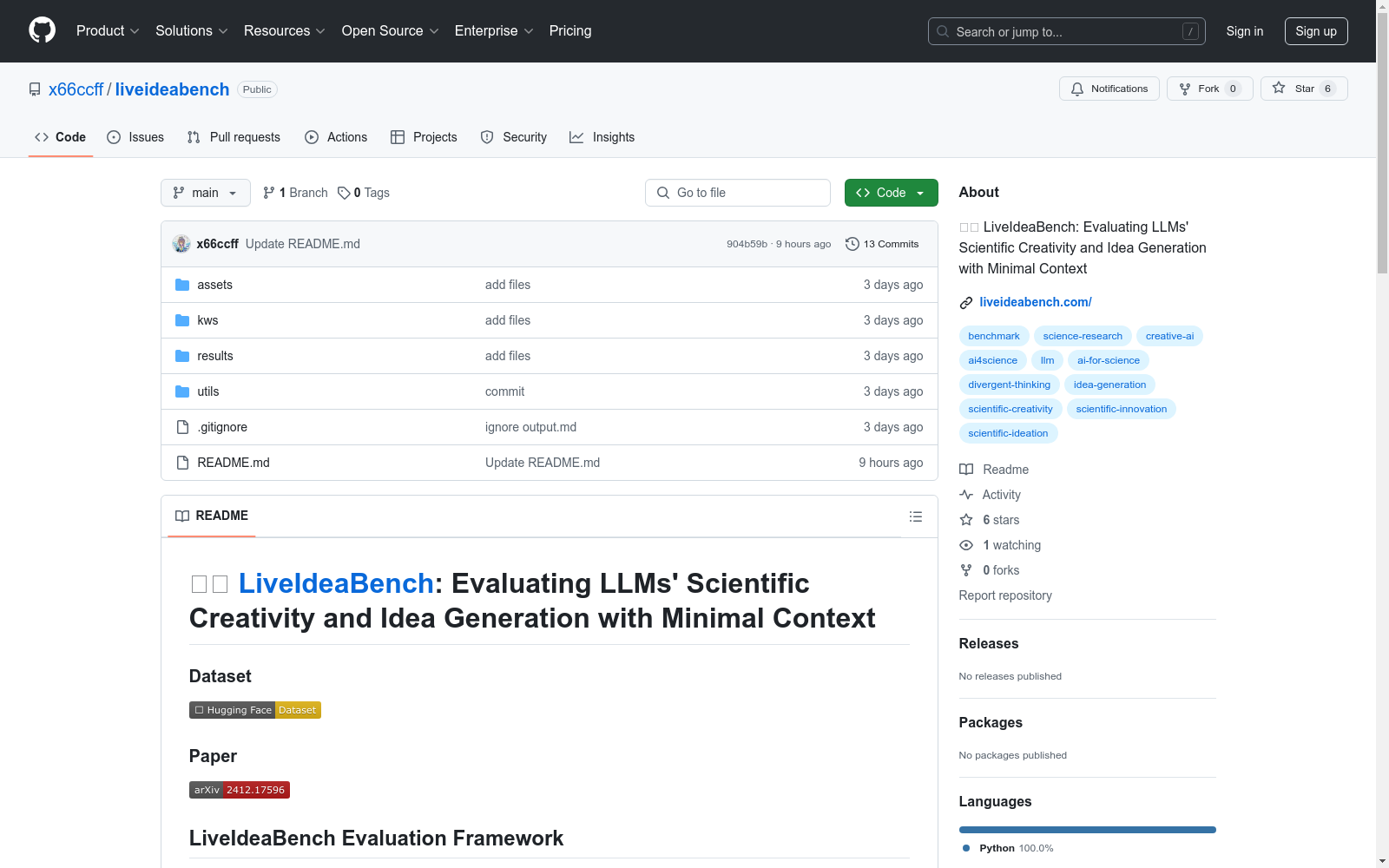Click the magnifier icon in the search bar
This screenshot has width=1389, height=868.
943,31
